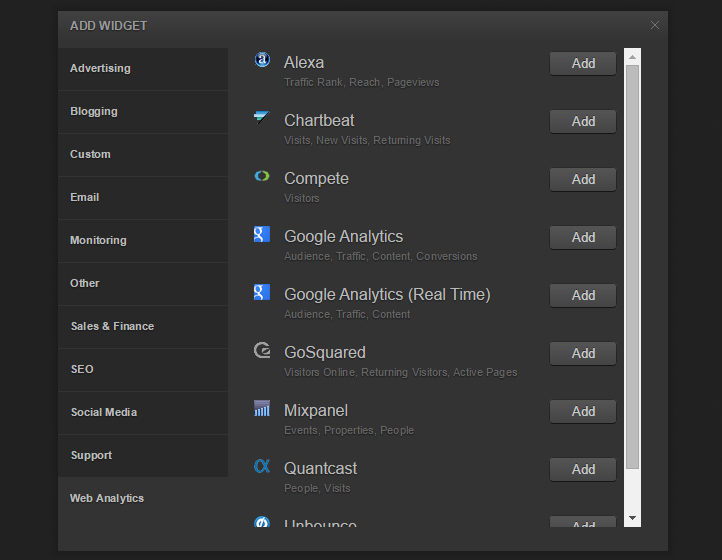
Task: Select the Custom category
Action: point(143,155)
